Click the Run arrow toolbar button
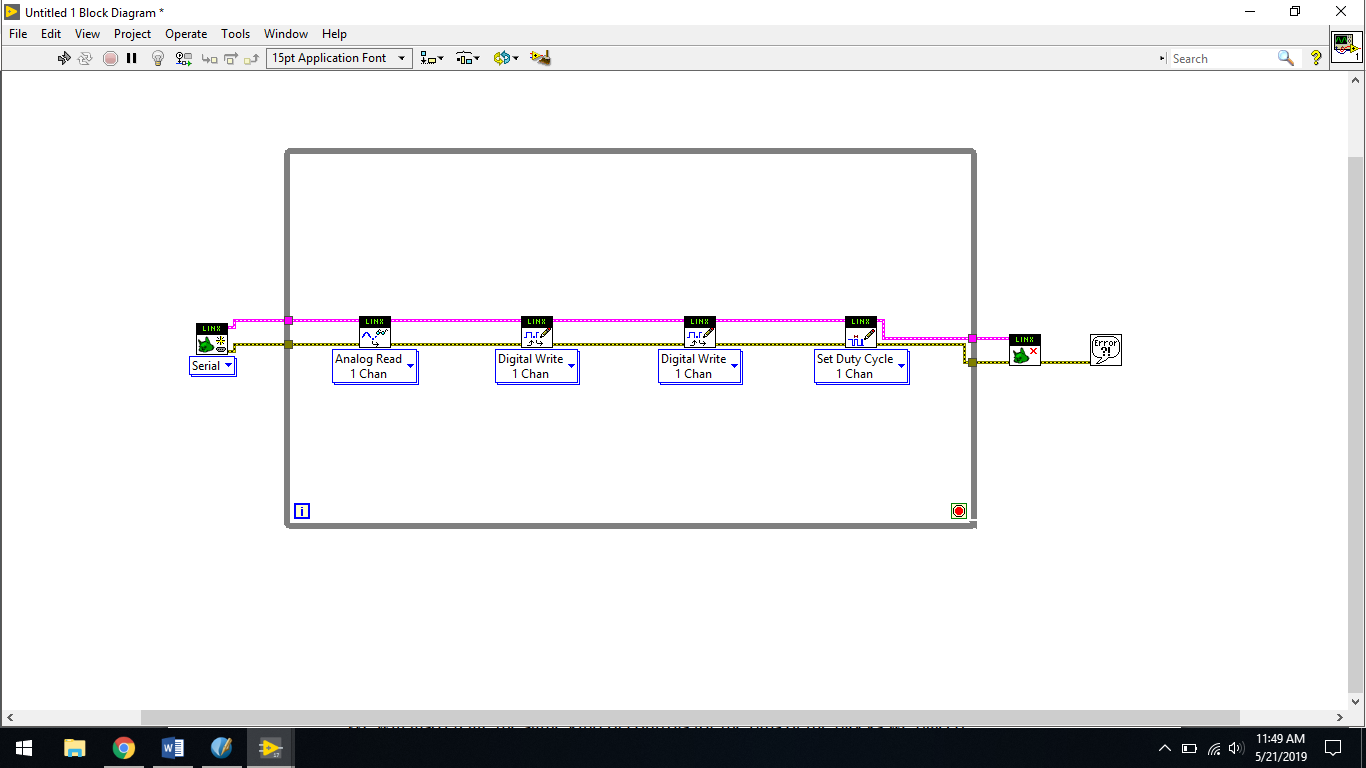 coord(64,58)
